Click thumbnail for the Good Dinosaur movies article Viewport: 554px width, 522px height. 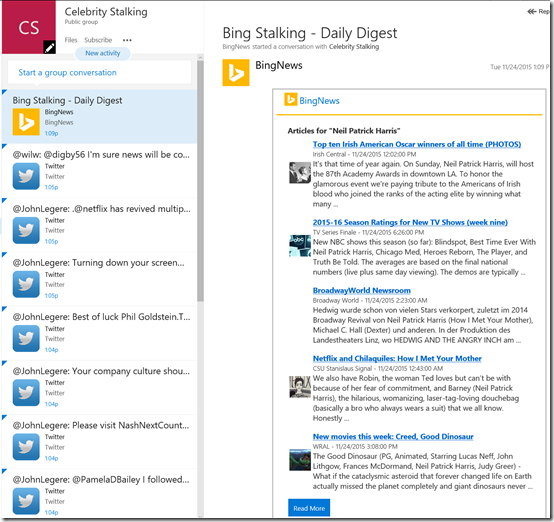tap(300, 460)
